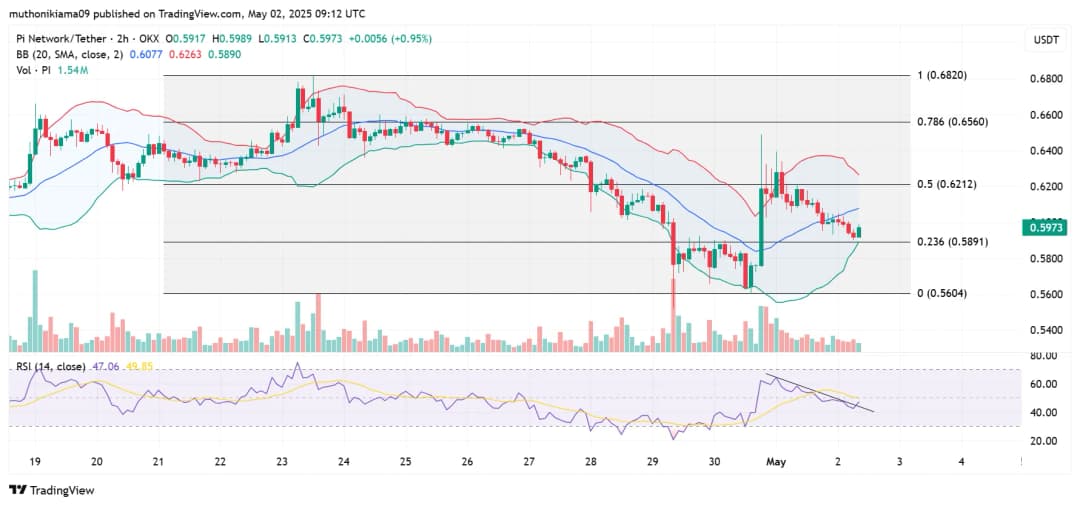Select the 0.5 (0.6212) Fibonacci level label
This screenshot has height=506, width=1080.
(947, 185)
